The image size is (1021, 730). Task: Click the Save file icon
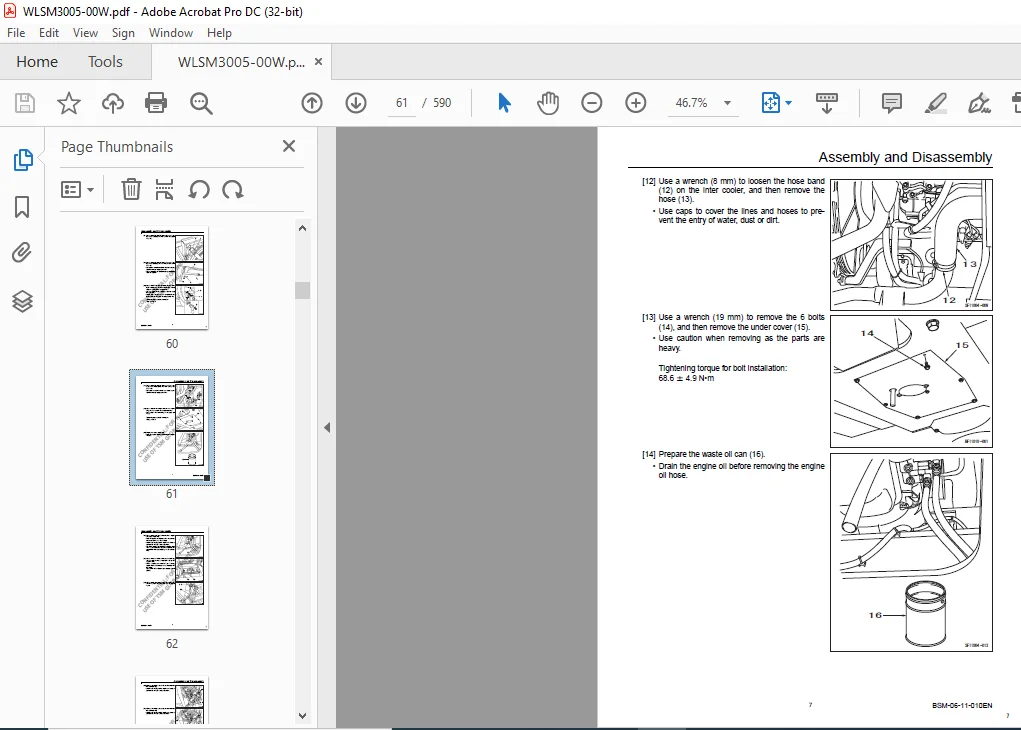(x=25, y=103)
